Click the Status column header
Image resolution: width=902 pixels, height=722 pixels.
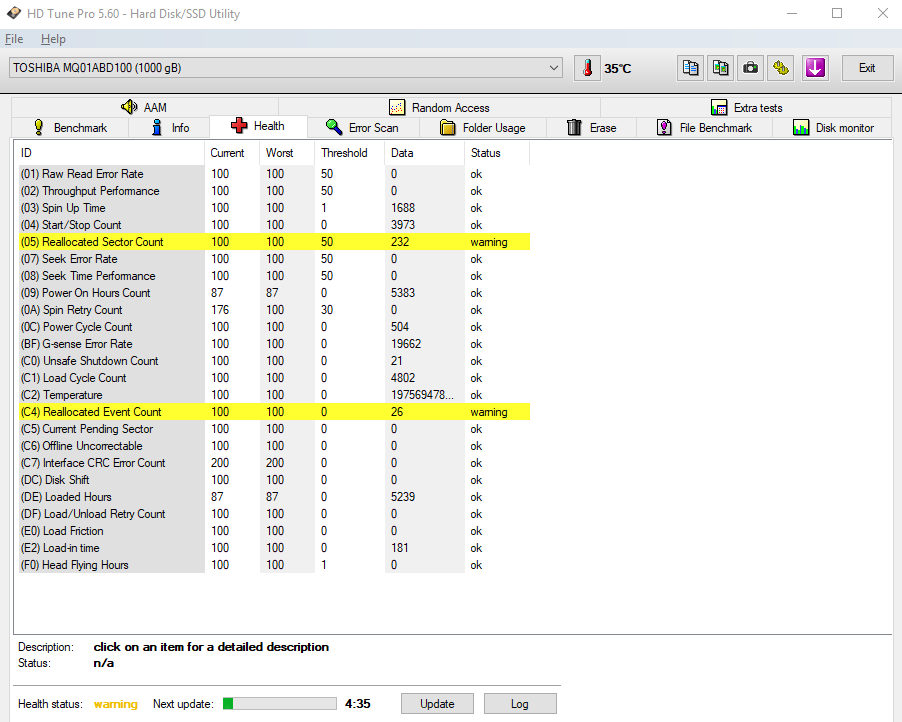click(496, 153)
